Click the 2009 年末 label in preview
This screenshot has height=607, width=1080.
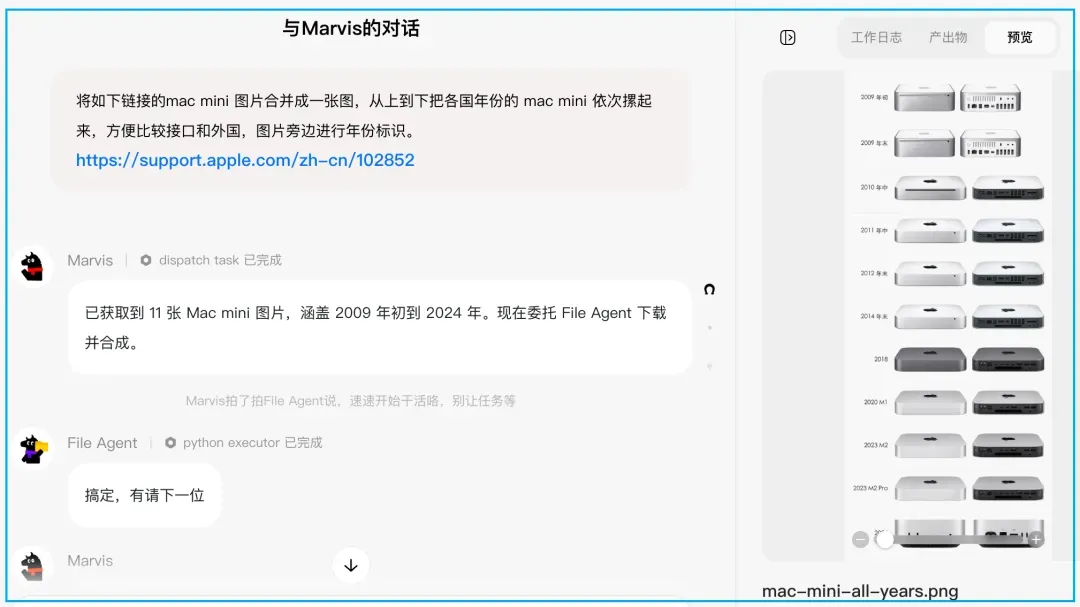pos(874,143)
